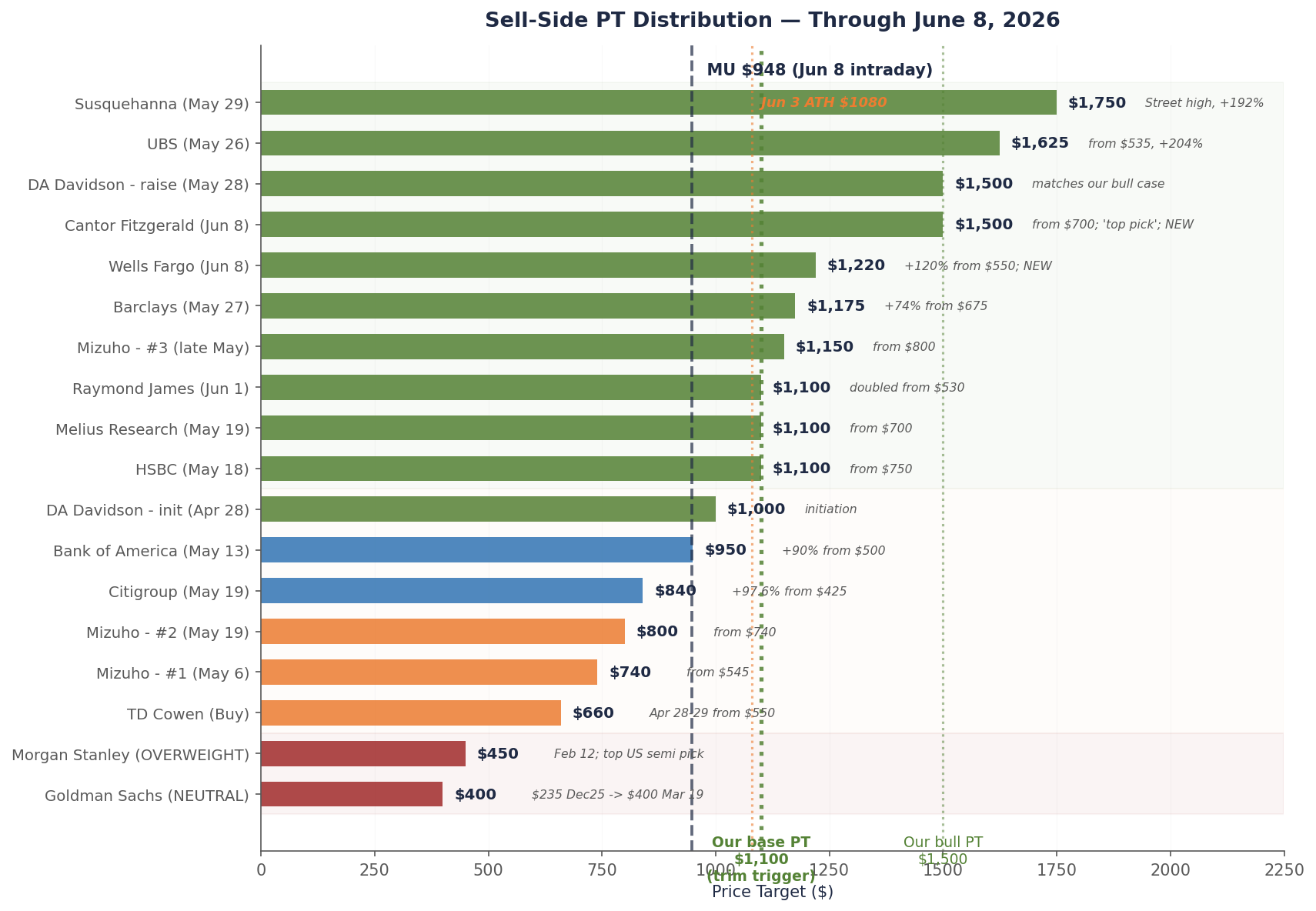Click the orange TD Cowen bar
Image resolution: width=1316 pixels, height=911 pixels.
coord(411,712)
